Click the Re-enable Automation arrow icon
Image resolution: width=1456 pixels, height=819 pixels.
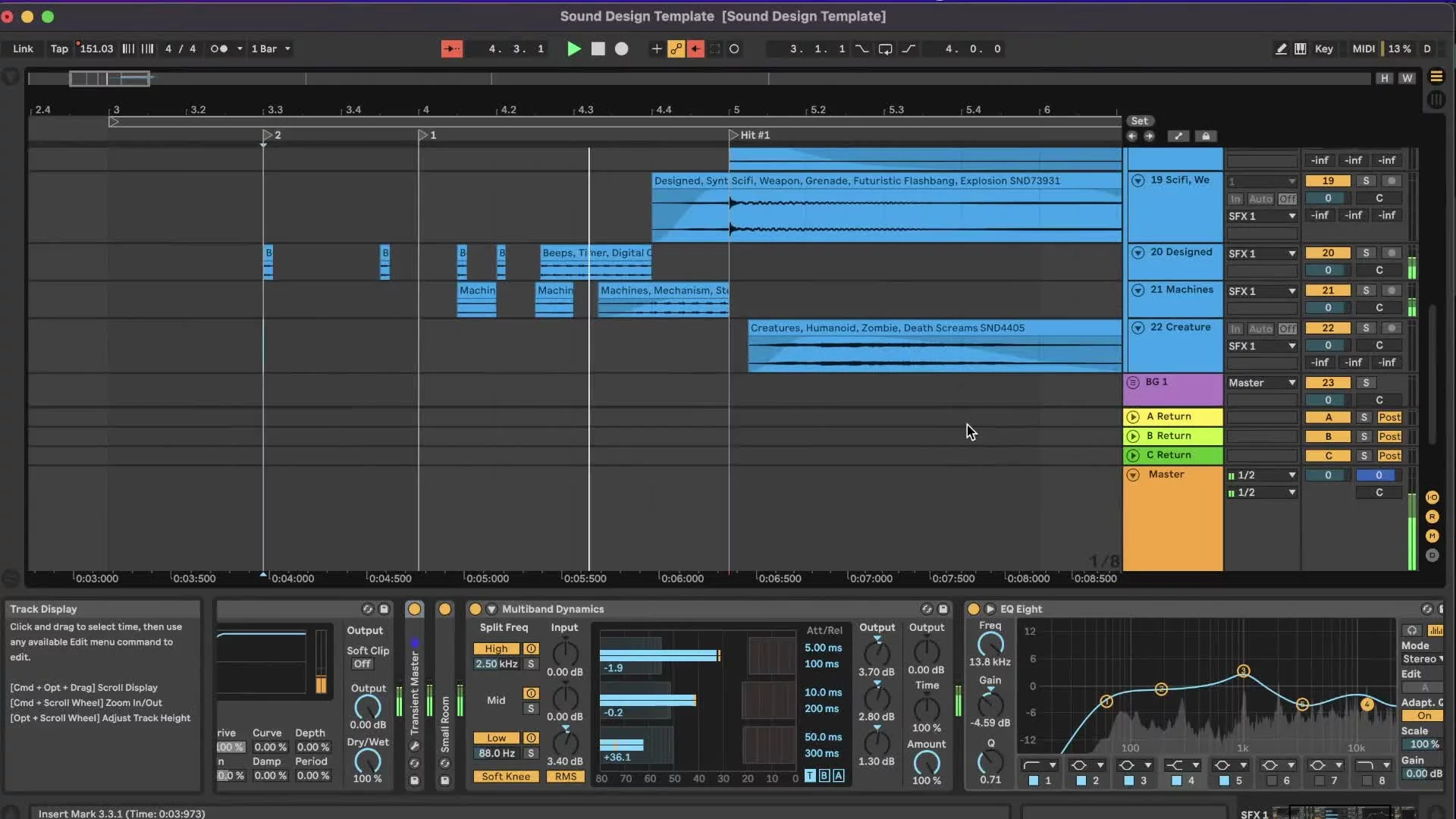[695, 49]
